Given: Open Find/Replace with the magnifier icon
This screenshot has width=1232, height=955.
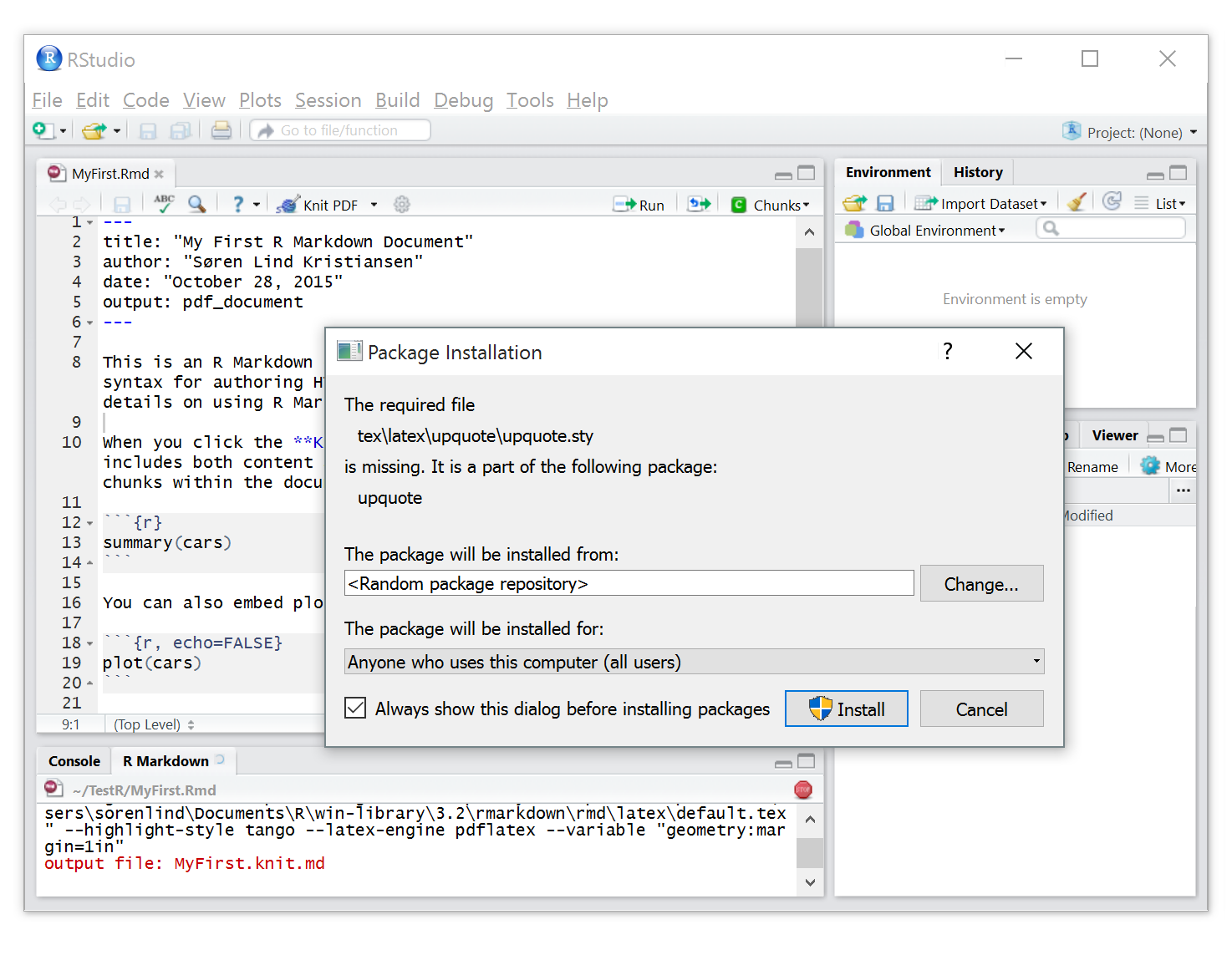Looking at the screenshot, I should [197, 203].
